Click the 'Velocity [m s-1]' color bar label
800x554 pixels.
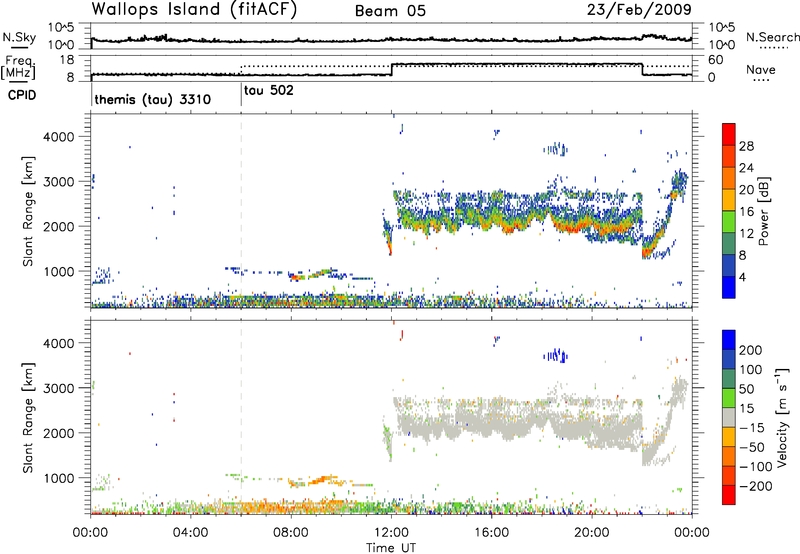781,417
